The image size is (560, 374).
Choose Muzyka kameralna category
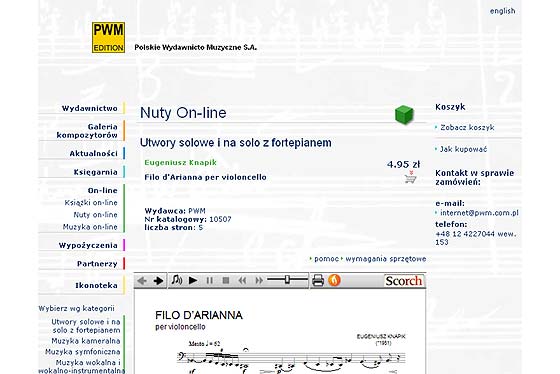[x=86, y=341]
